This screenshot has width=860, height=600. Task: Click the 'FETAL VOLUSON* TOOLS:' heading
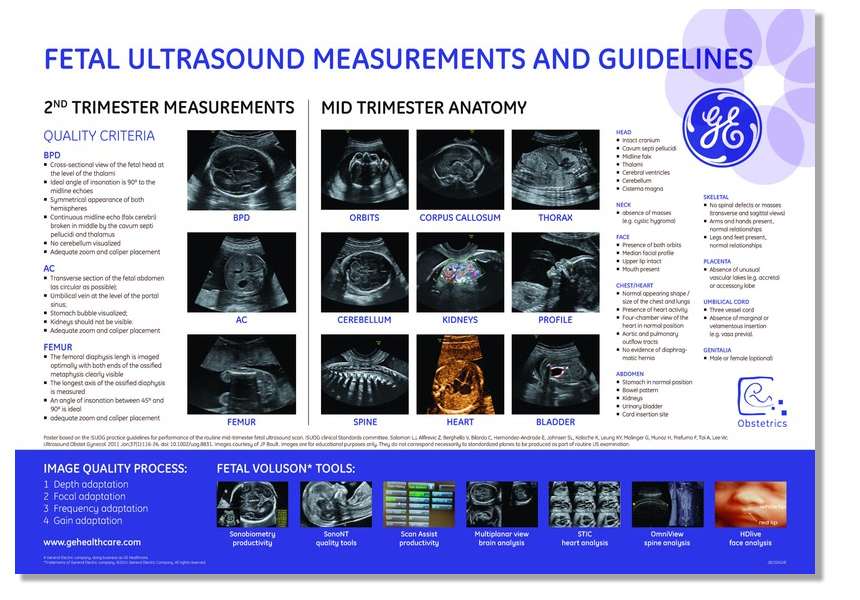coord(286,468)
